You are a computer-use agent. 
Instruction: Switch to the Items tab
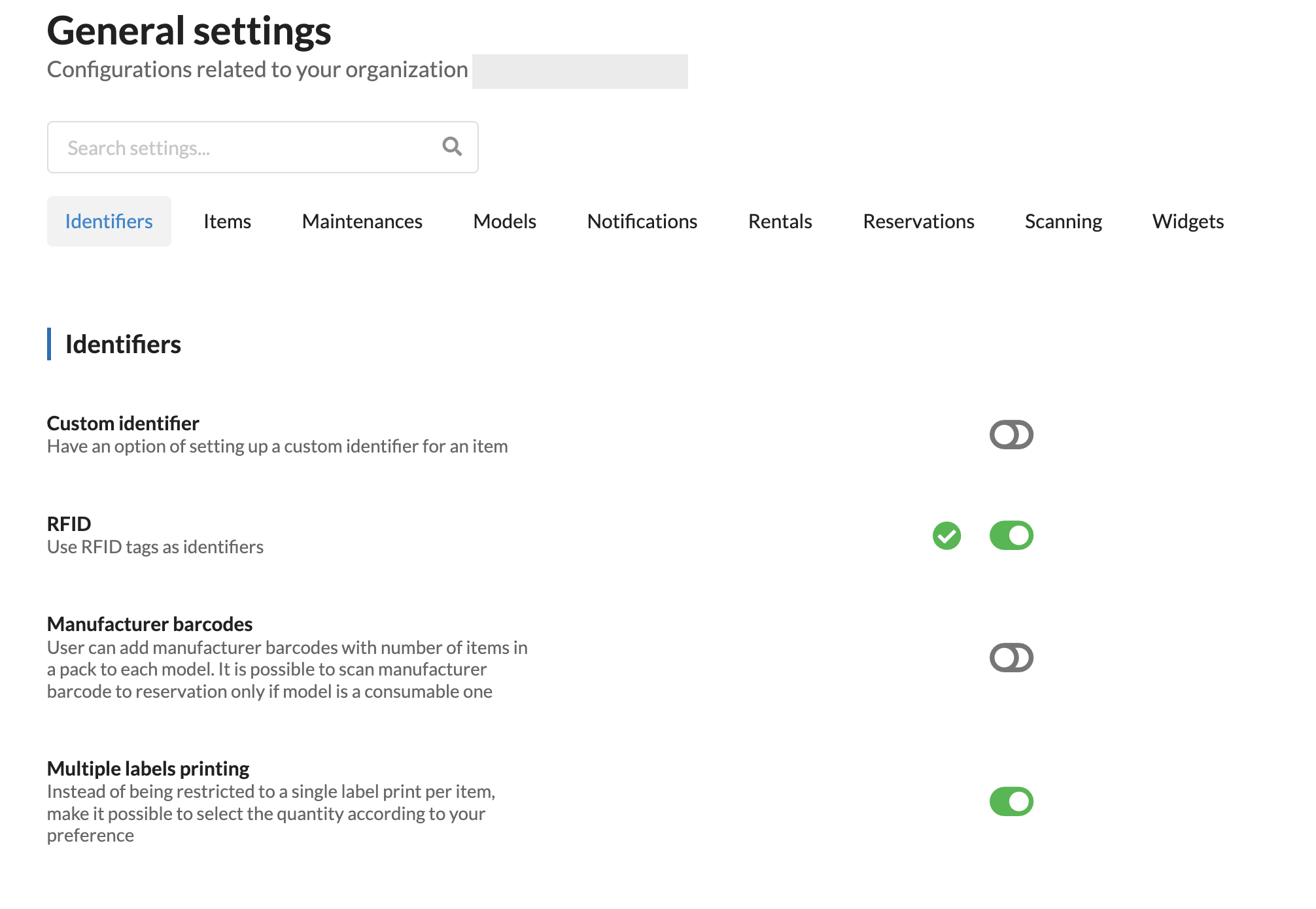tap(227, 222)
